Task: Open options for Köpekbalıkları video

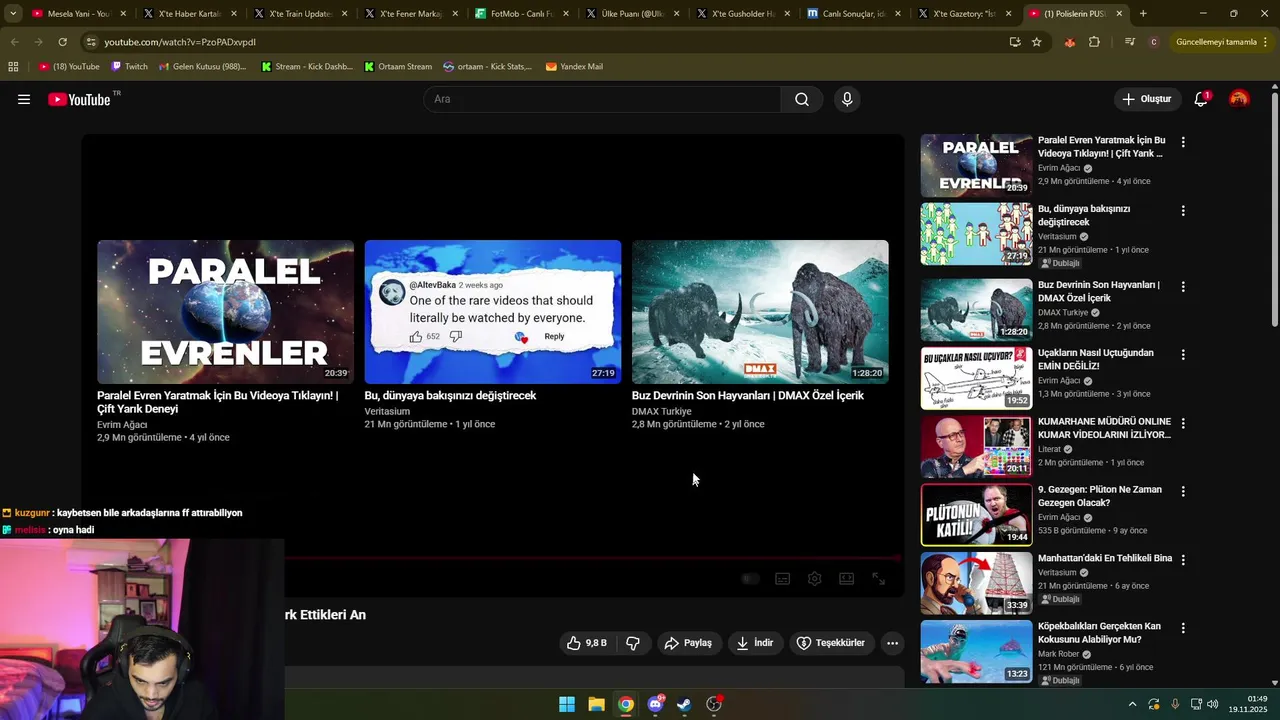Action: (1183, 628)
